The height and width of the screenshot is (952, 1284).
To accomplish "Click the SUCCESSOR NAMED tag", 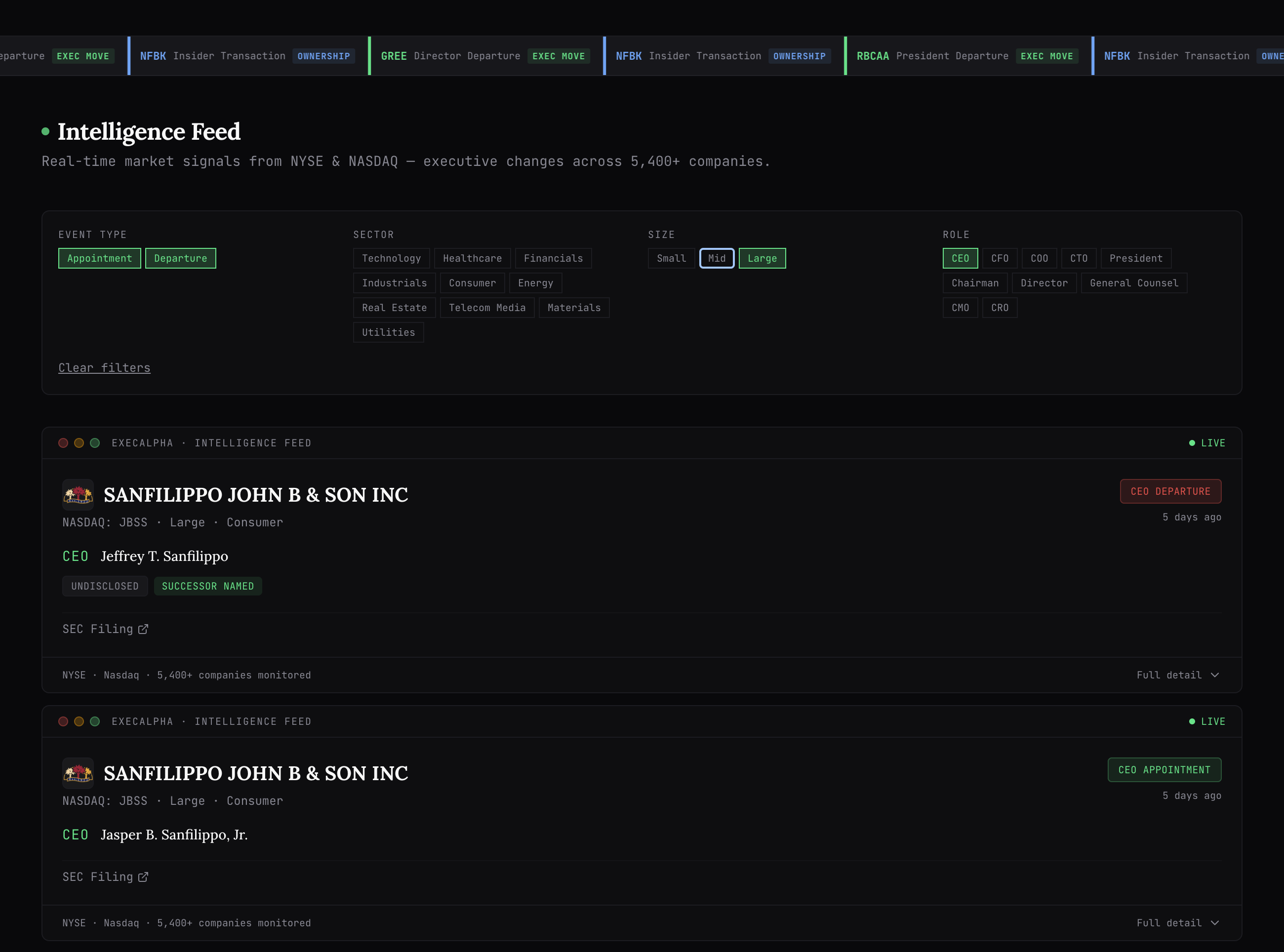I will tap(208, 586).
